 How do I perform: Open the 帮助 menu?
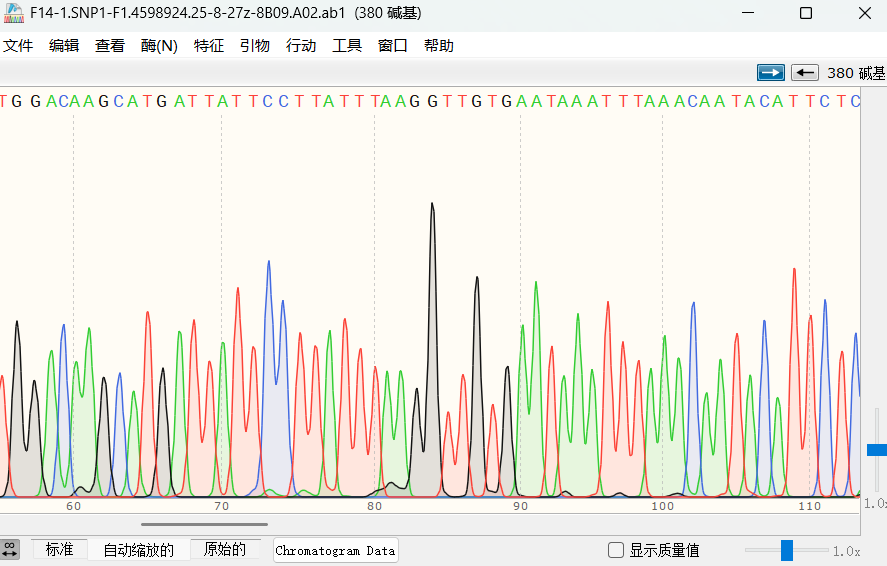[x=438, y=45]
